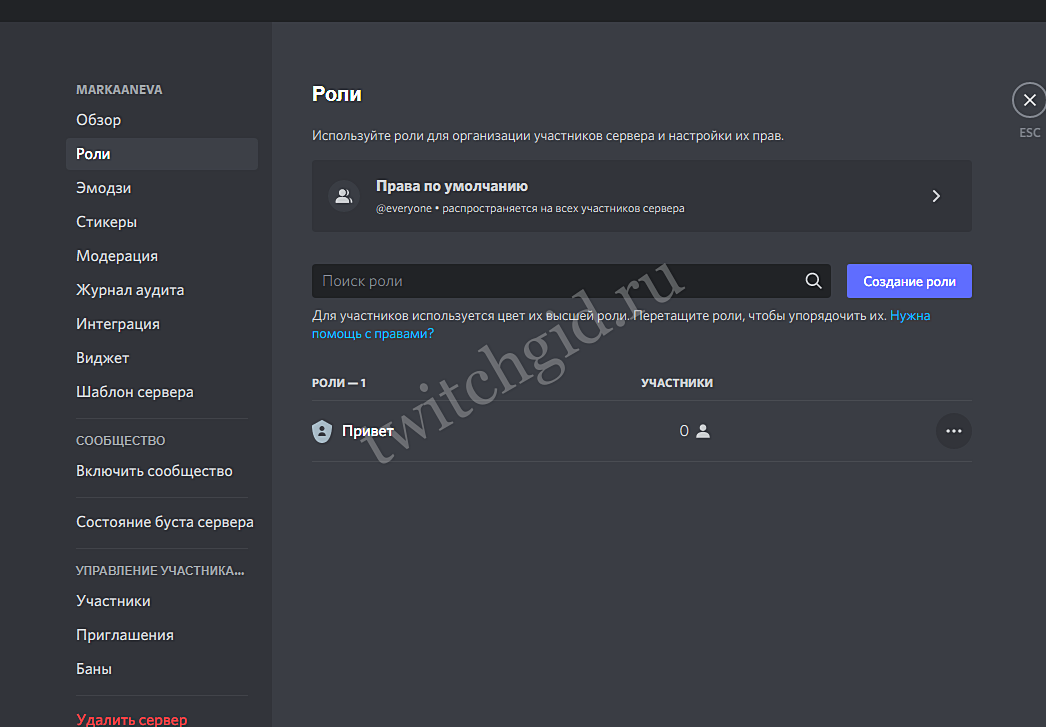
Task: Open Журнал аудита in the sidebar
Action: (x=130, y=290)
